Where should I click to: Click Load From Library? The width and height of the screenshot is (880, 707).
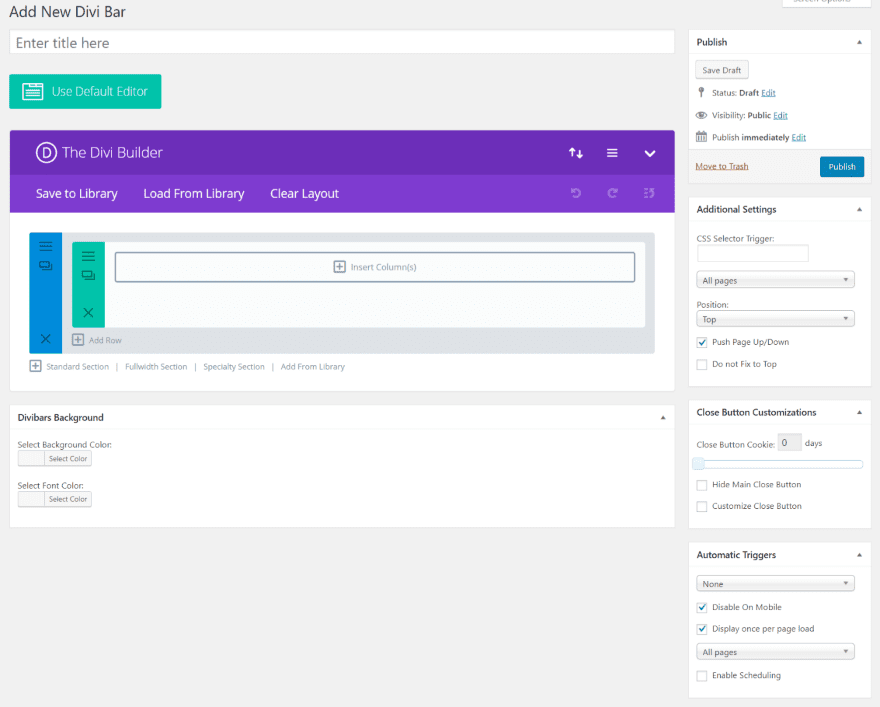[x=194, y=194]
